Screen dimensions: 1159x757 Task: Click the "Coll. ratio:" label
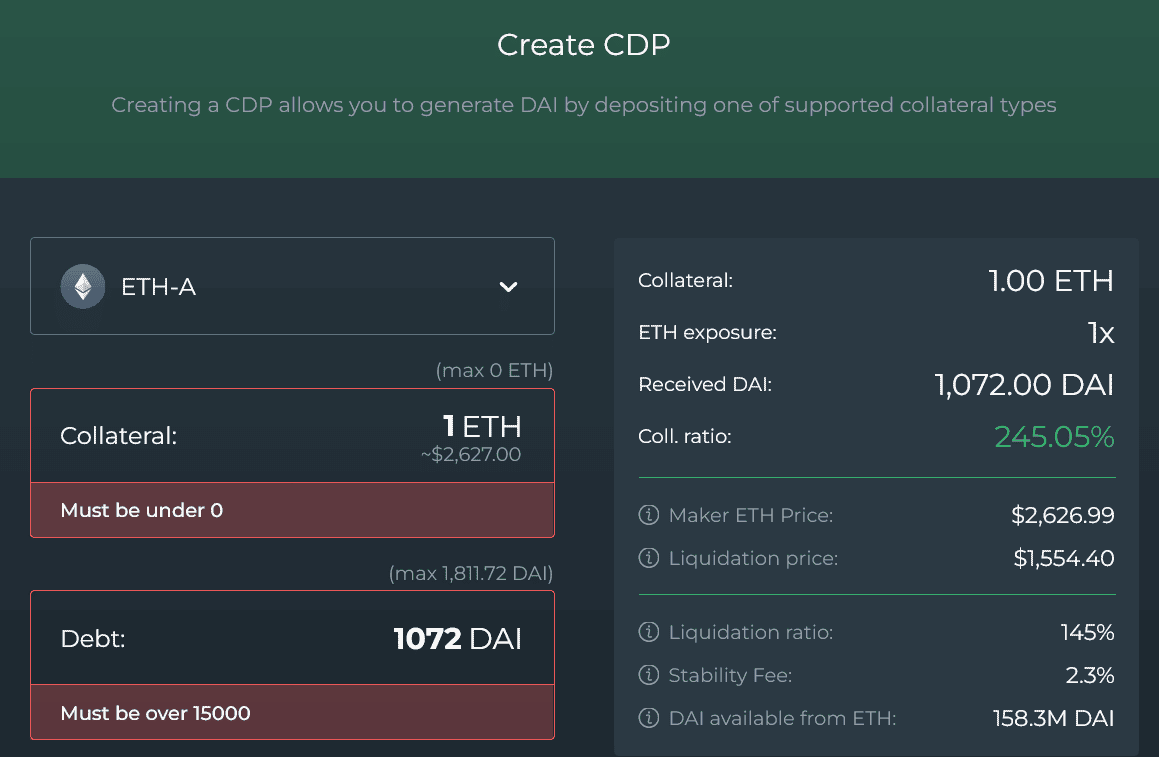[x=684, y=437]
